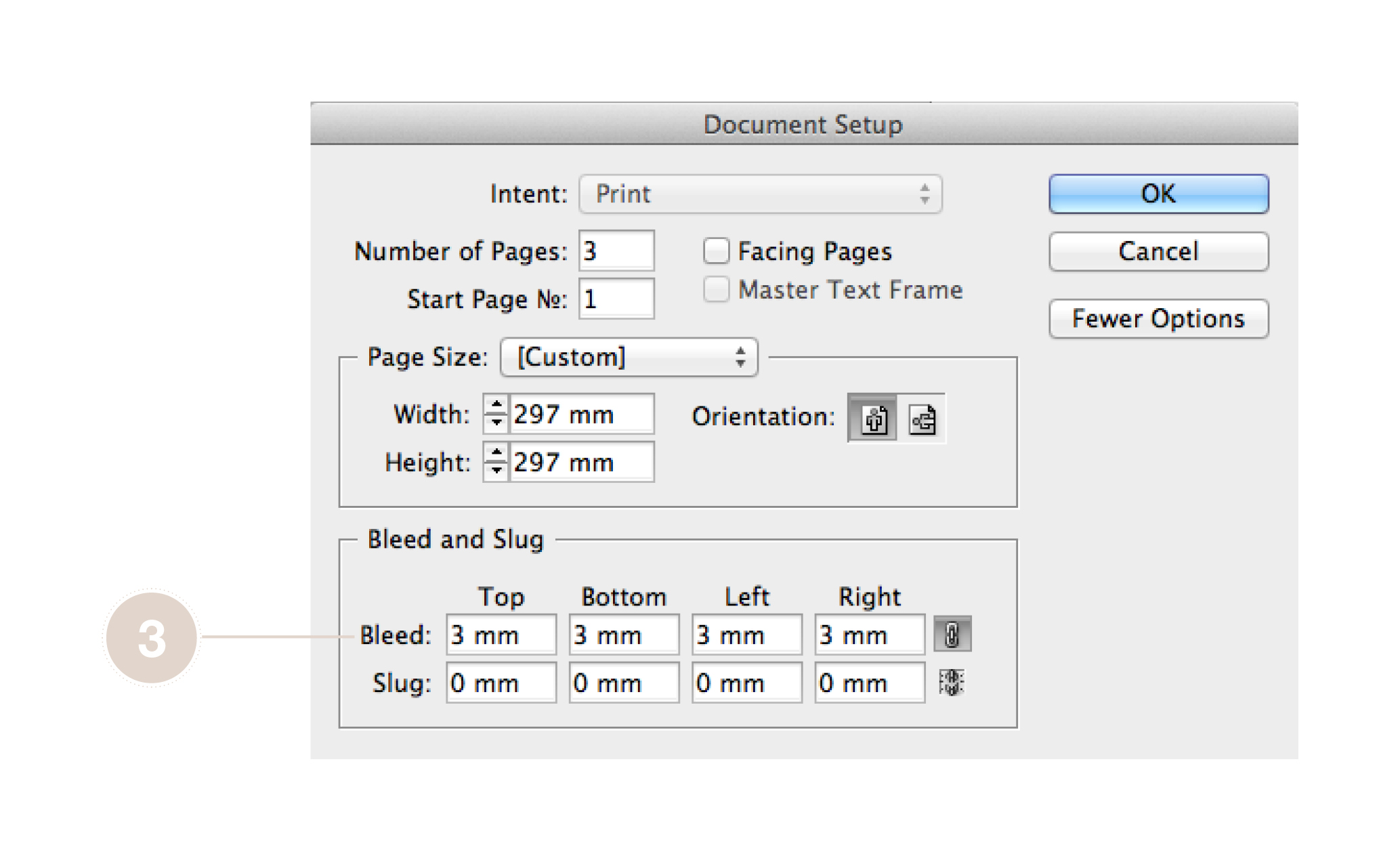Open the Intent dropdown
This screenshot has height=856, width=1400.
coord(760,194)
